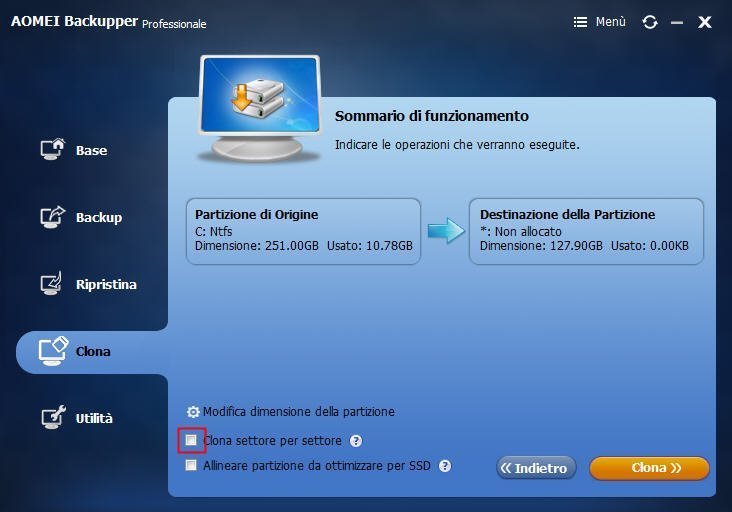Image resolution: width=732 pixels, height=512 pixels.
Task: Show help for SSD alignment option
Action: point(445,466)
